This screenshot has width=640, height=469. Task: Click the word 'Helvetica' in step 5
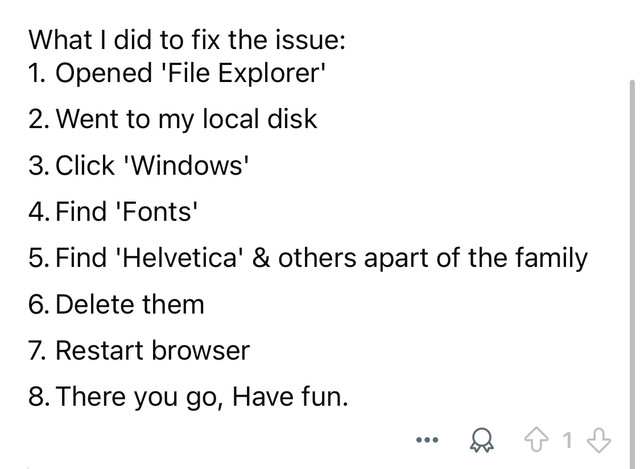(180, 258)
